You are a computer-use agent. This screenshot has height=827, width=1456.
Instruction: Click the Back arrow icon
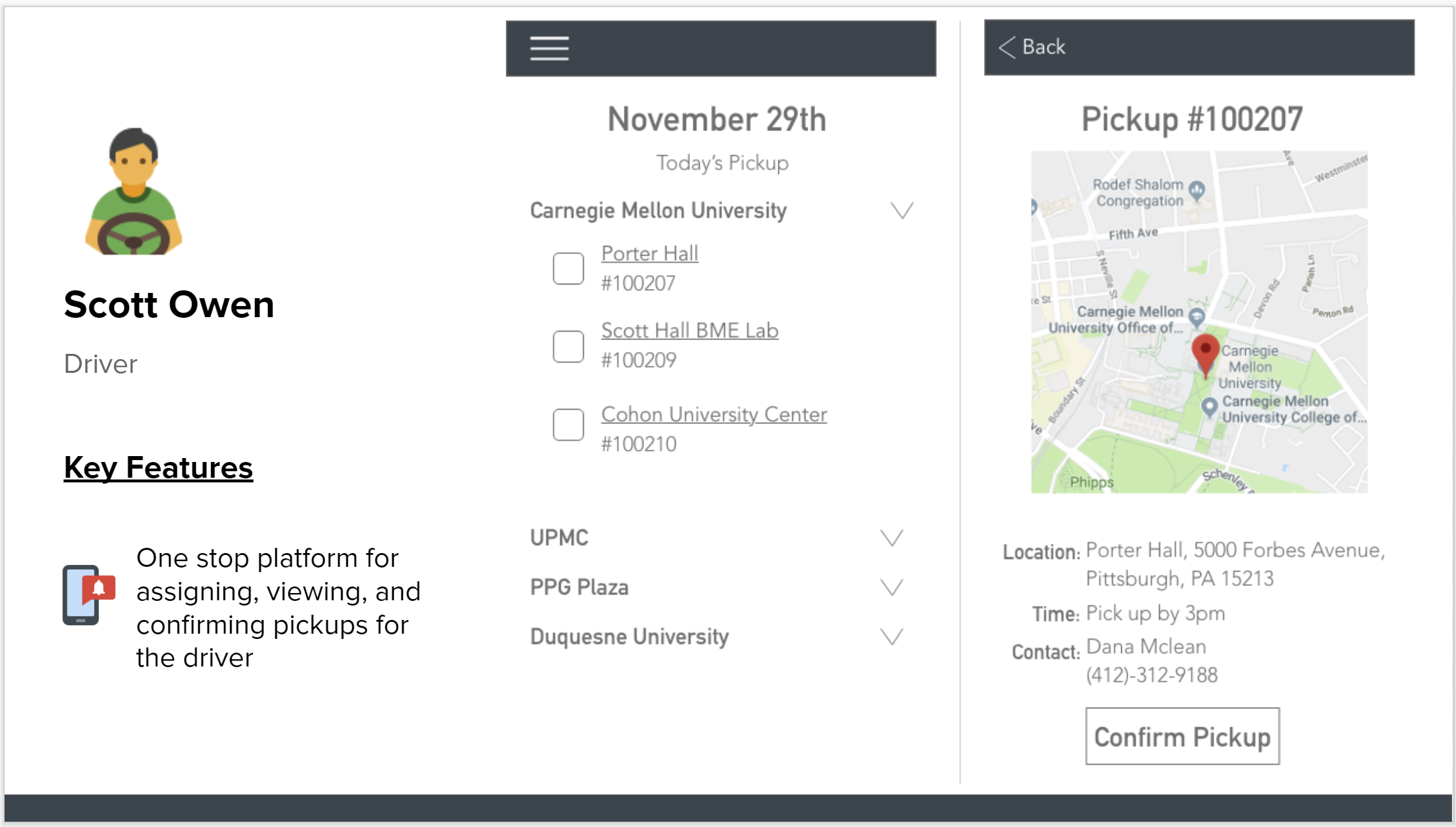coord(1007,47)
